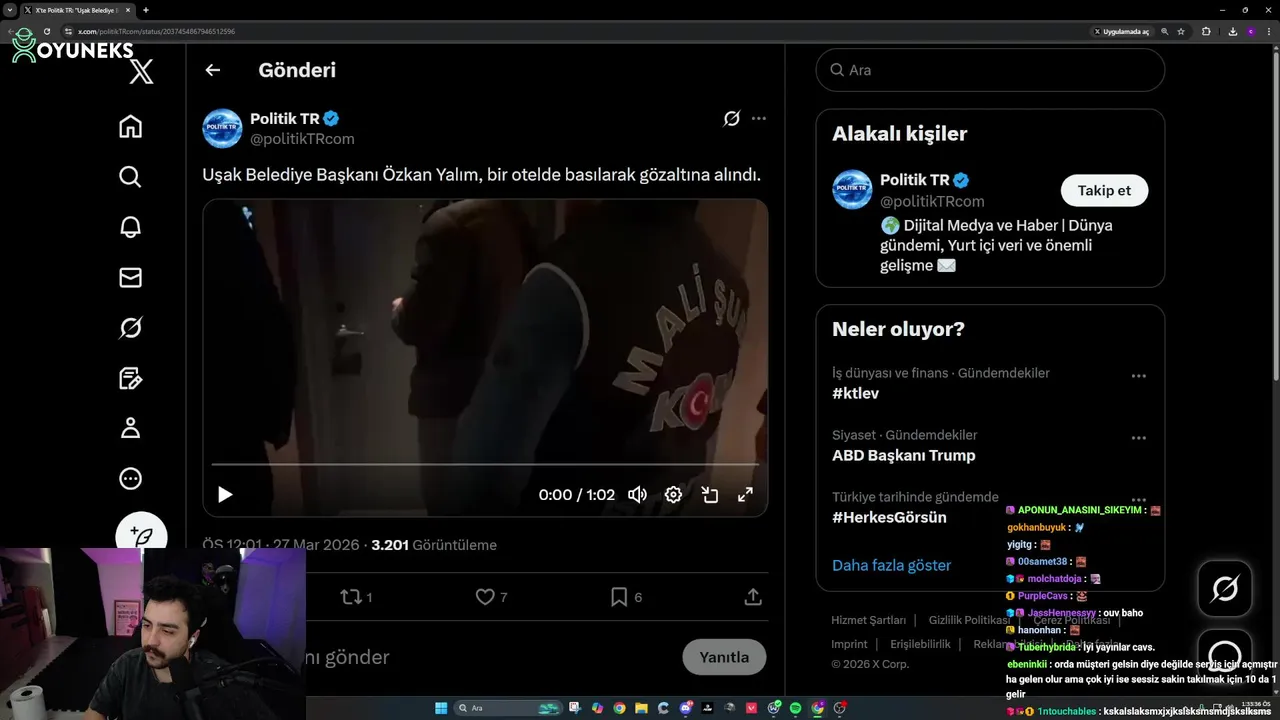This screenshot has width=1280, height=720.
Task: Open More options circle icon in sidebar
Action: [130, 479]
